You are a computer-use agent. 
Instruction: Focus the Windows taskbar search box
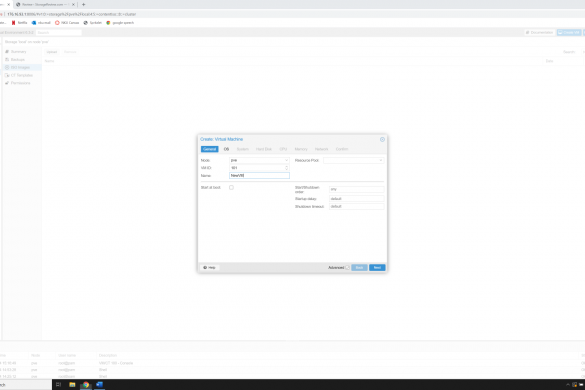tap(26, 384)
